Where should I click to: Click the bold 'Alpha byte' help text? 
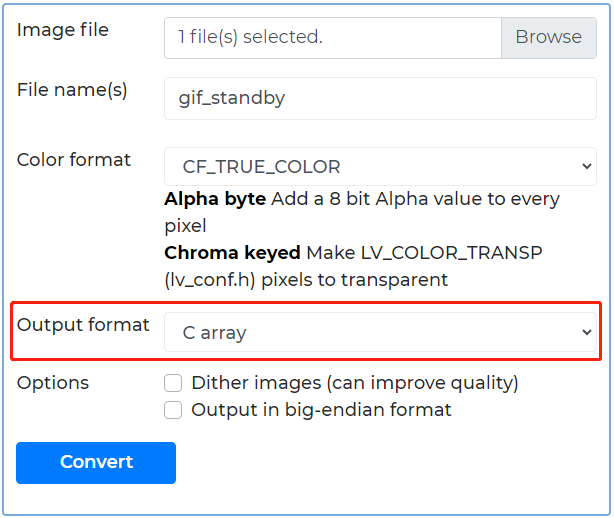pyautogui.click(x=215, y=199)
